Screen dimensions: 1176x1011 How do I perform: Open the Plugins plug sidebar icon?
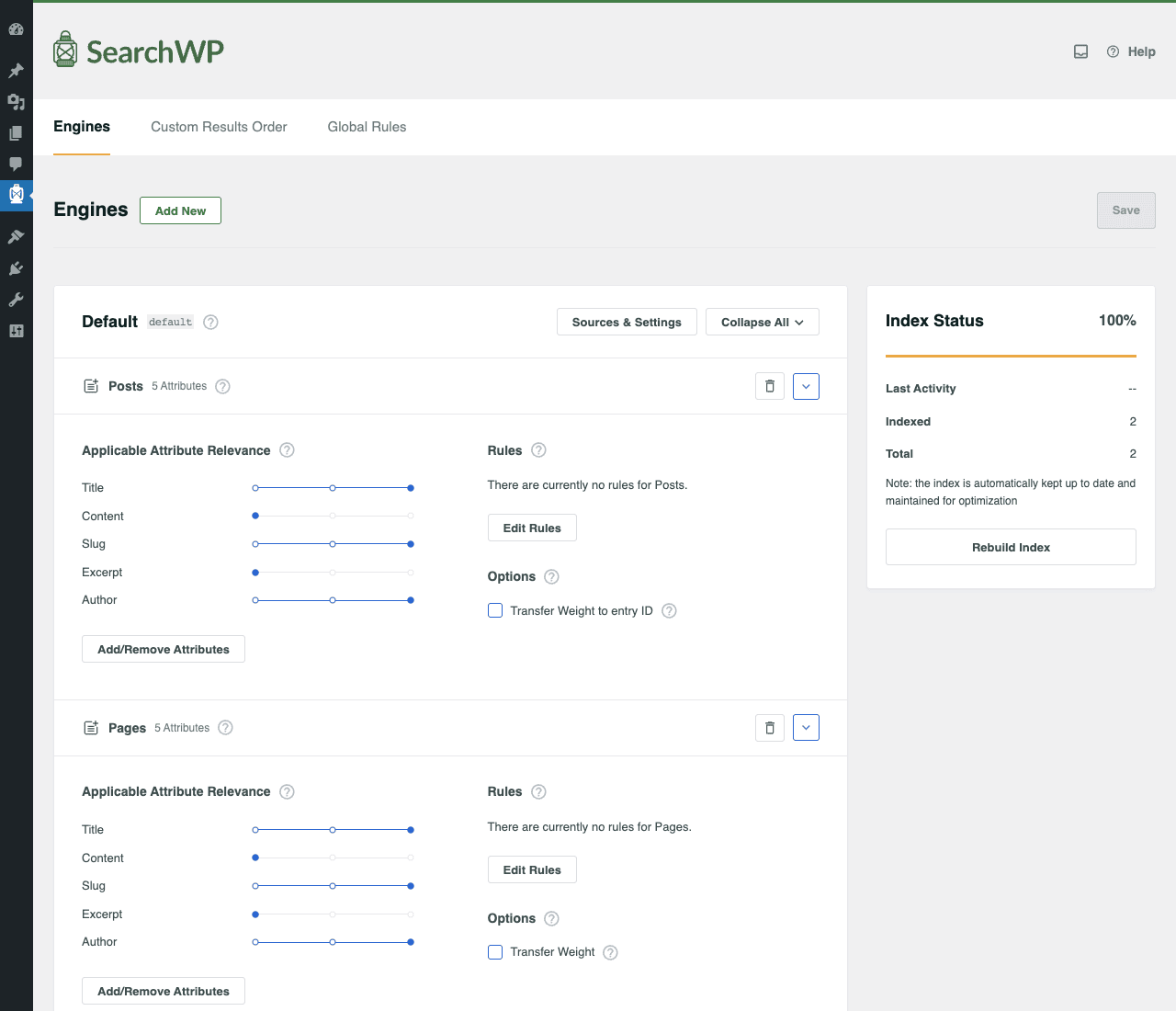click(x=16, y=268)
